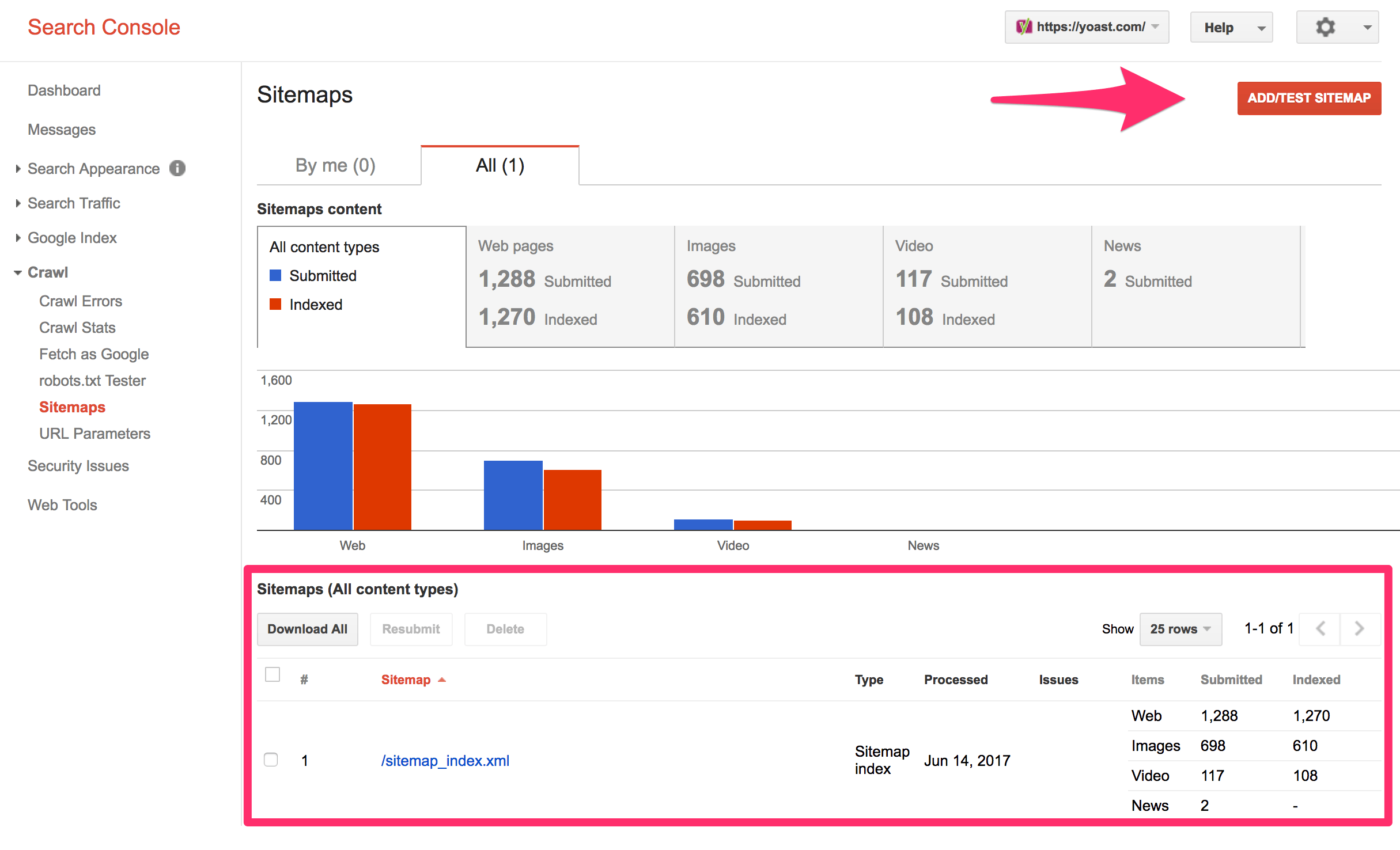Open the 25 rows dropdown
The height and width of the screenshot is (850, 1400).
pyautogui.click(x=1180, y=629)
